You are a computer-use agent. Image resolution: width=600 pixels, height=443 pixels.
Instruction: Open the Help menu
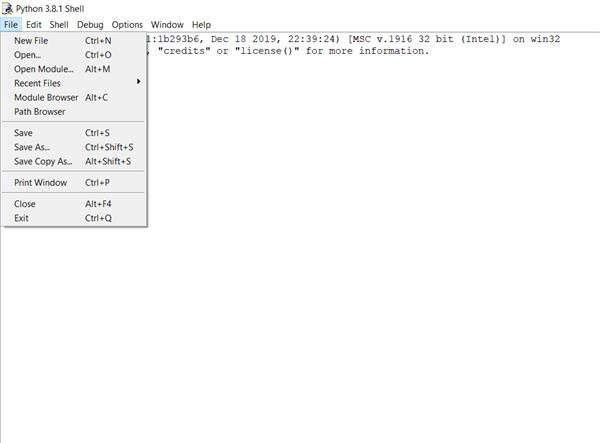[201, 25]
